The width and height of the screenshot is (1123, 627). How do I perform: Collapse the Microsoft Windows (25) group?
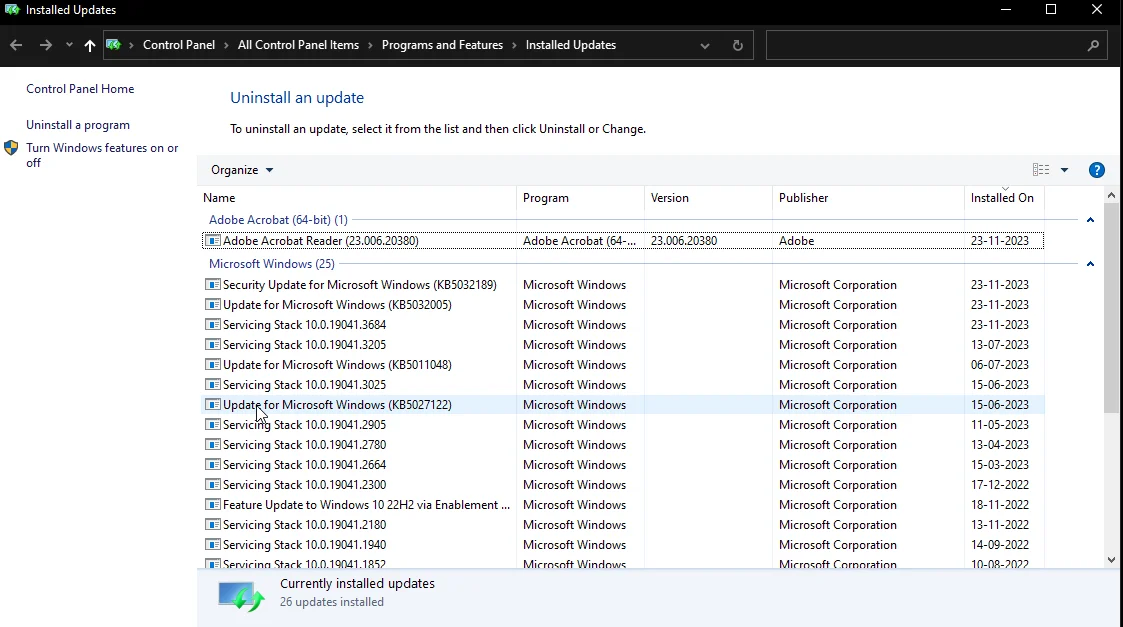(x=1090, y=264)
